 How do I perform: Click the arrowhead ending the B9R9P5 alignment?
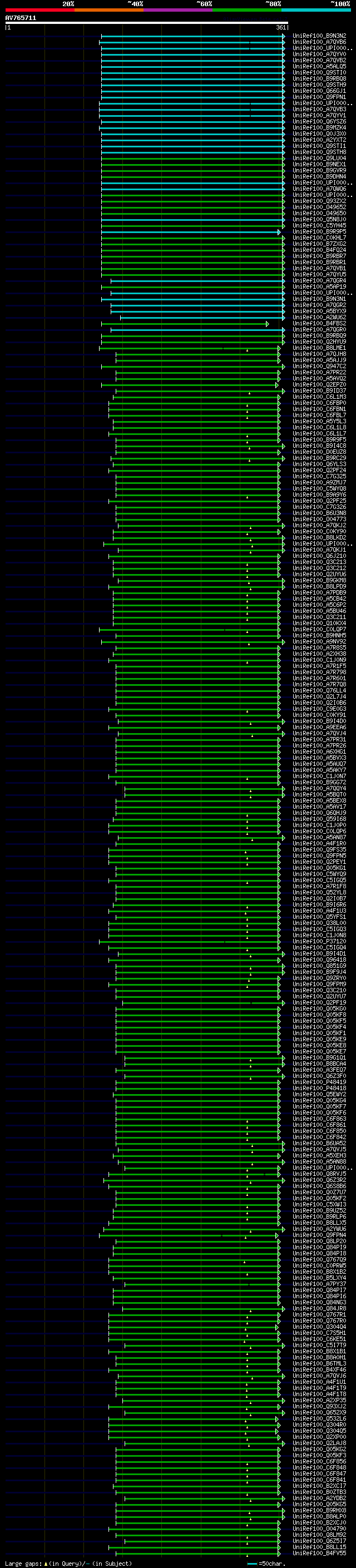tap(279, 232)
